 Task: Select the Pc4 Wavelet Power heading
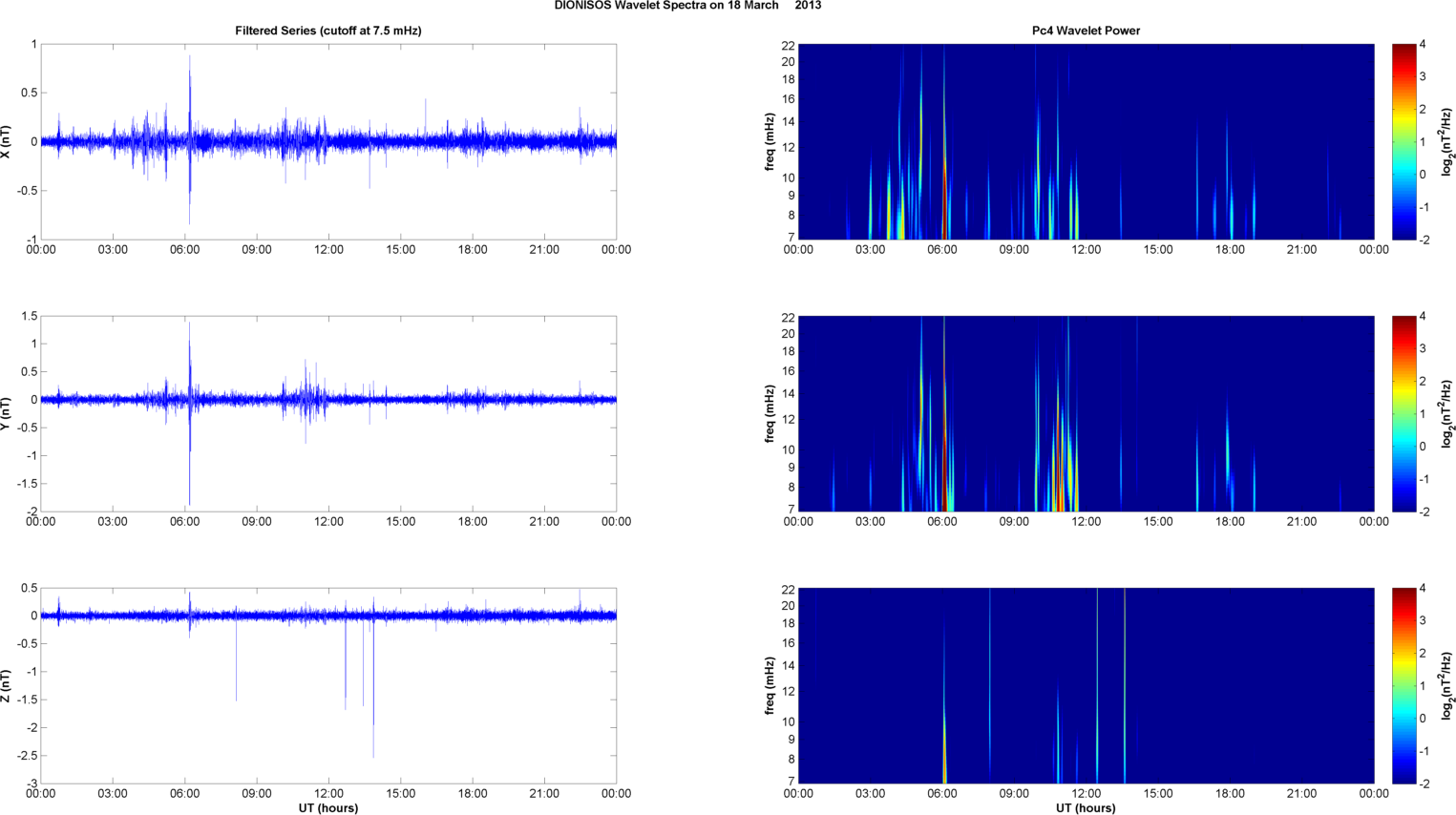click(1086, 31)
